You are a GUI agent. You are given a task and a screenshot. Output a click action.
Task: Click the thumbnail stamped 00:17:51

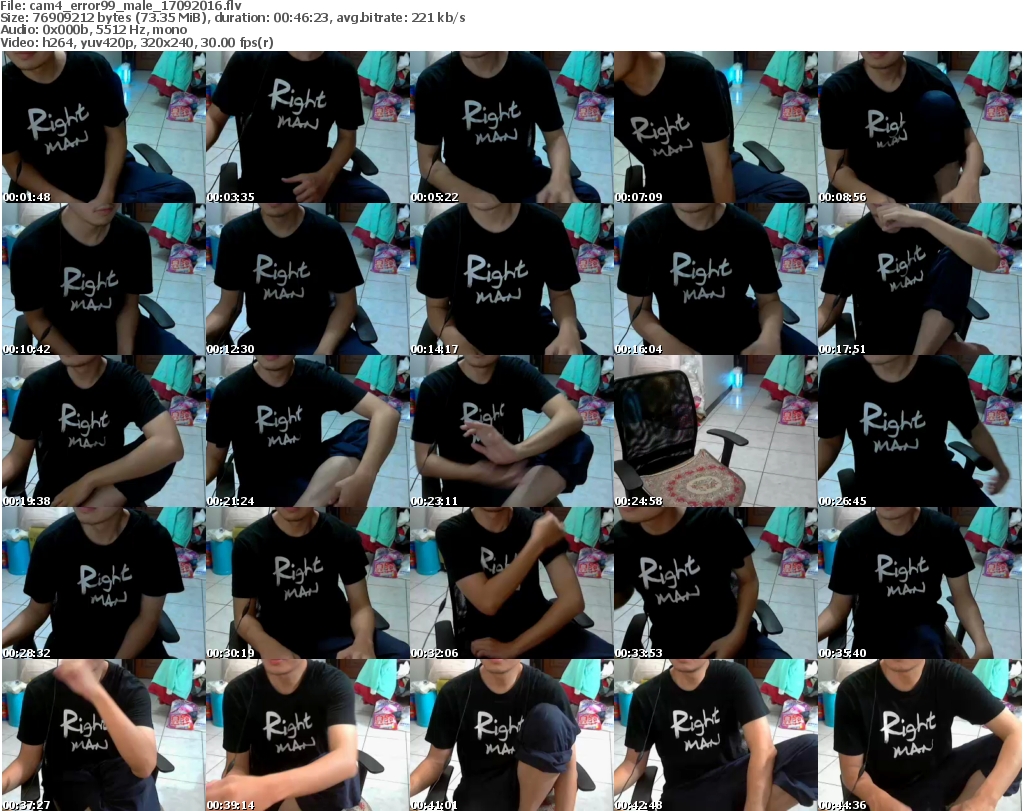(920, 279)
